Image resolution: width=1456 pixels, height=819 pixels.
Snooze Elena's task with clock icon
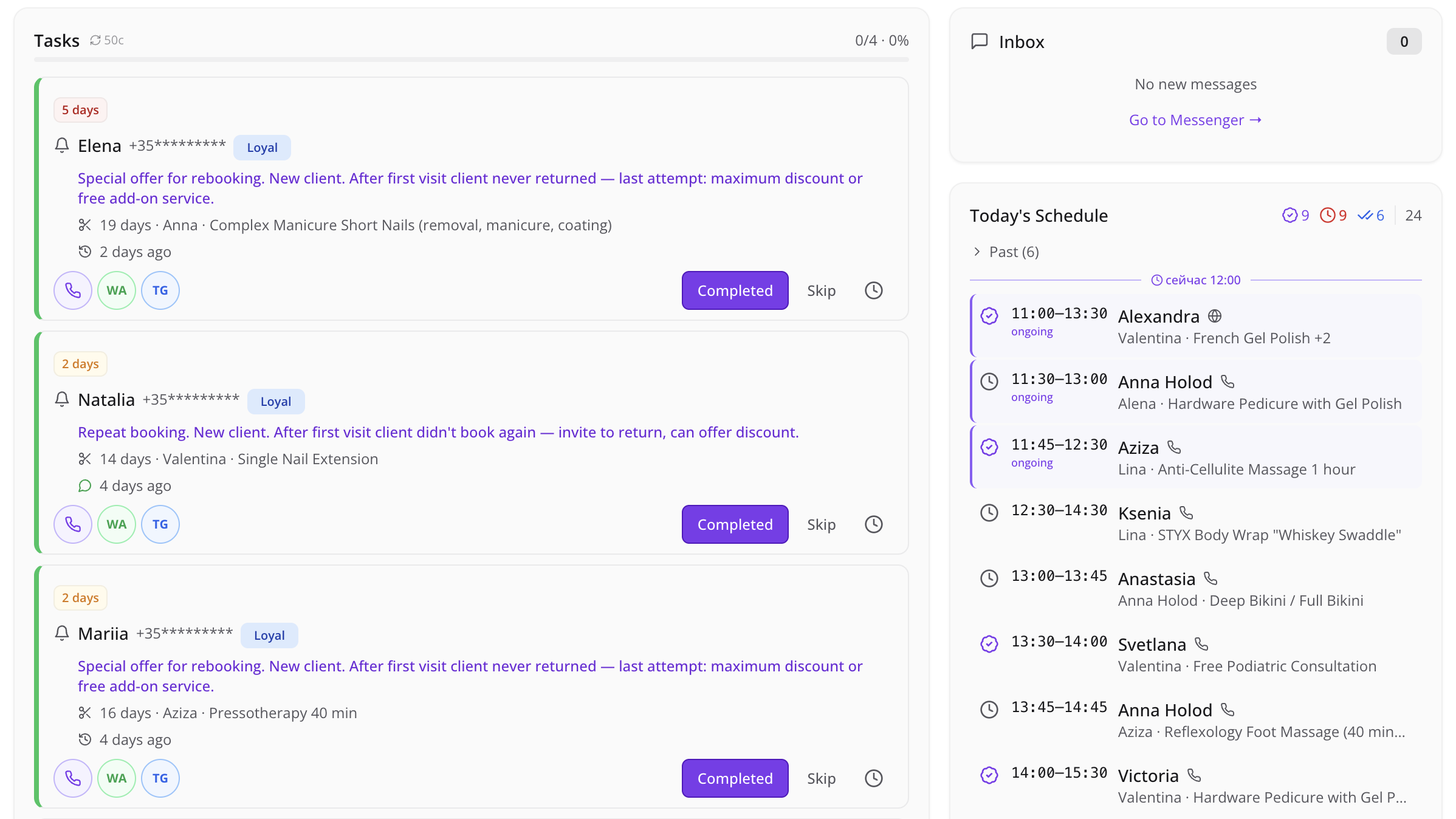[x=874, y=290]
